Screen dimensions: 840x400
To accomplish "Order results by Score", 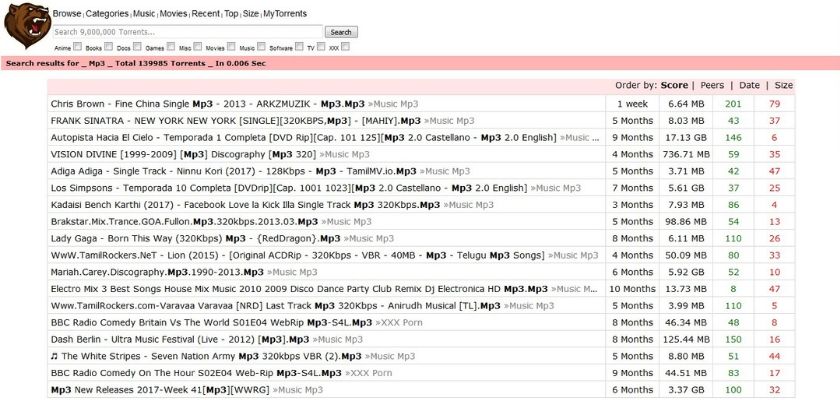I will point(674,85).
